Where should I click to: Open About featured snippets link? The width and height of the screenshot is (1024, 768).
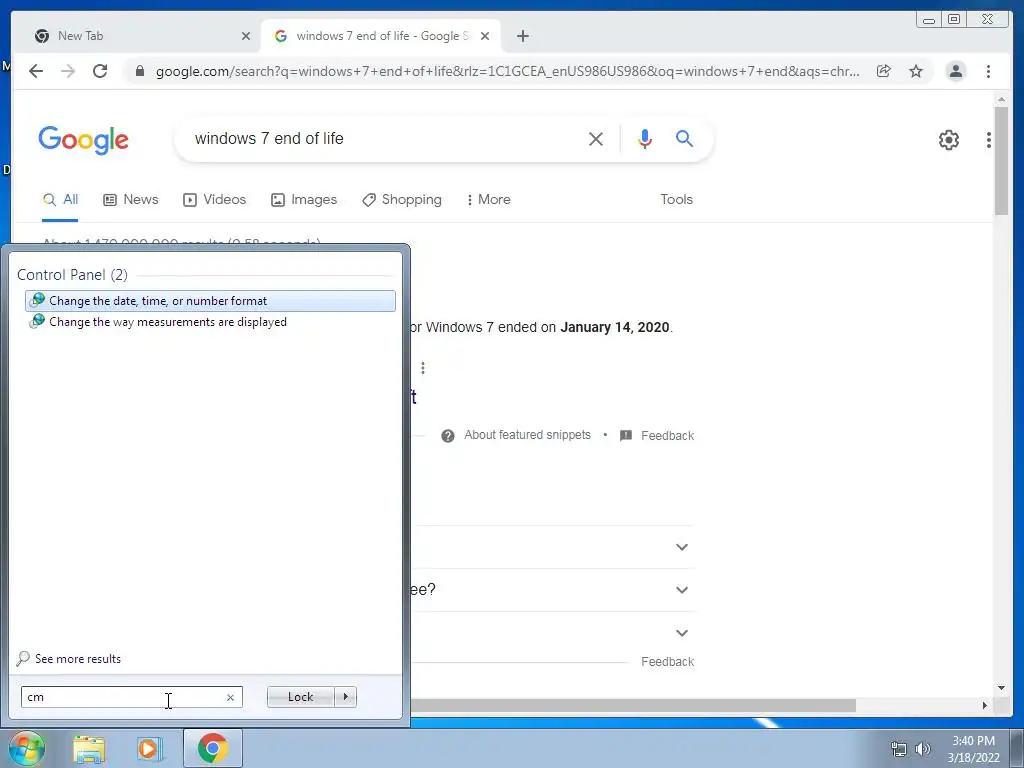pos(527,435)
